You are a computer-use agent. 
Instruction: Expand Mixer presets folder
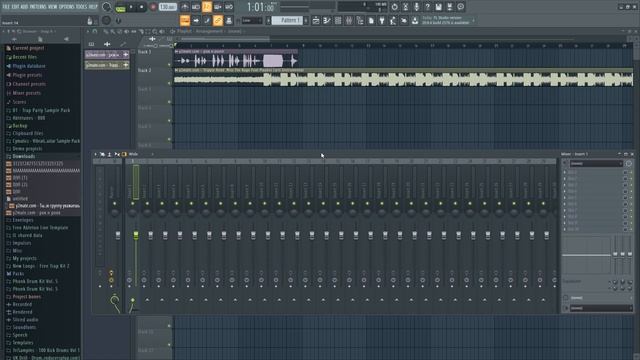pyautogui.click(x=27, y=93)
